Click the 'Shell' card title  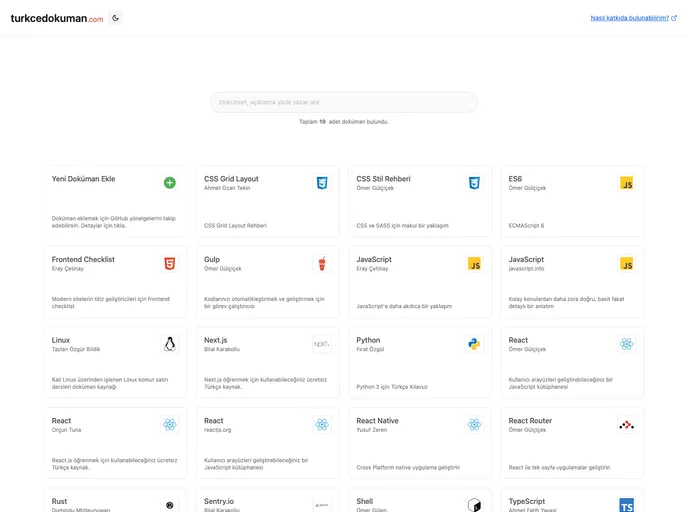click(x=365, y=501)
